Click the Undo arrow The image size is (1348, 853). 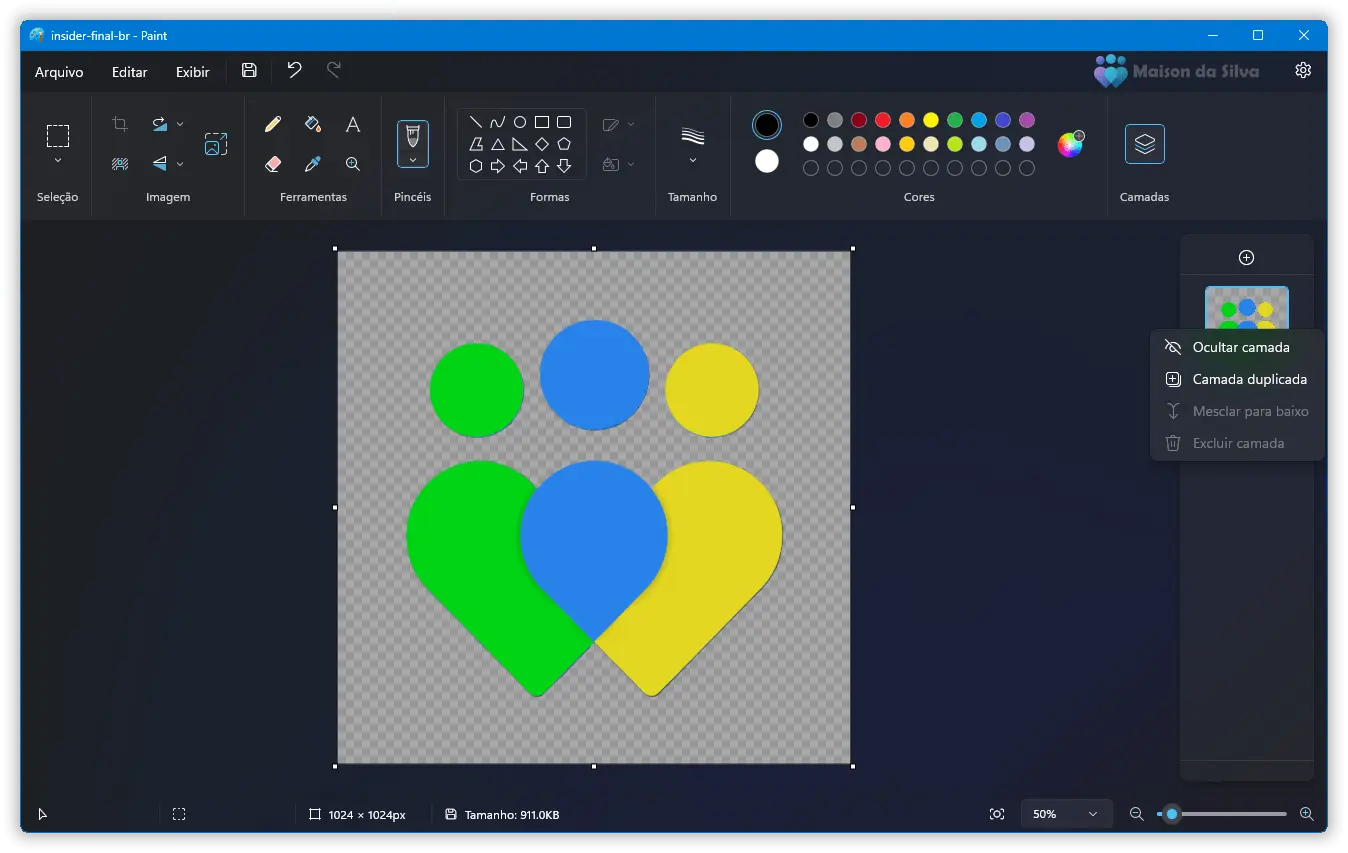[x=294, y=71]
